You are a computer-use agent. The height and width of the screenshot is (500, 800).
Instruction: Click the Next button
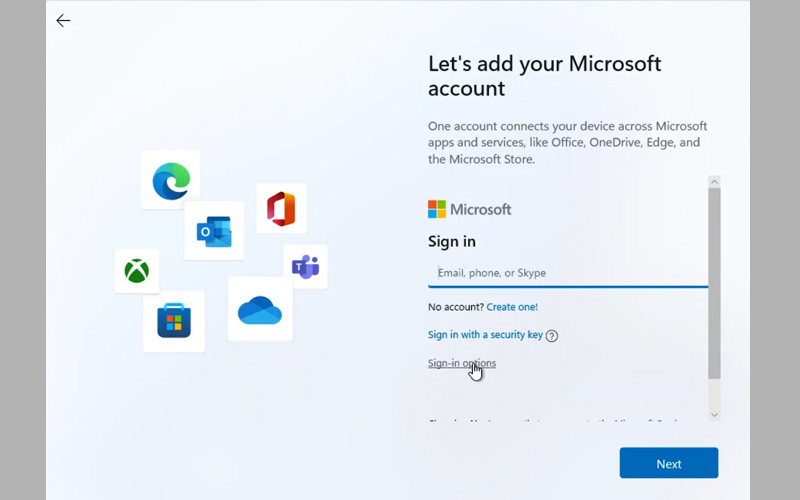[669, 463]
